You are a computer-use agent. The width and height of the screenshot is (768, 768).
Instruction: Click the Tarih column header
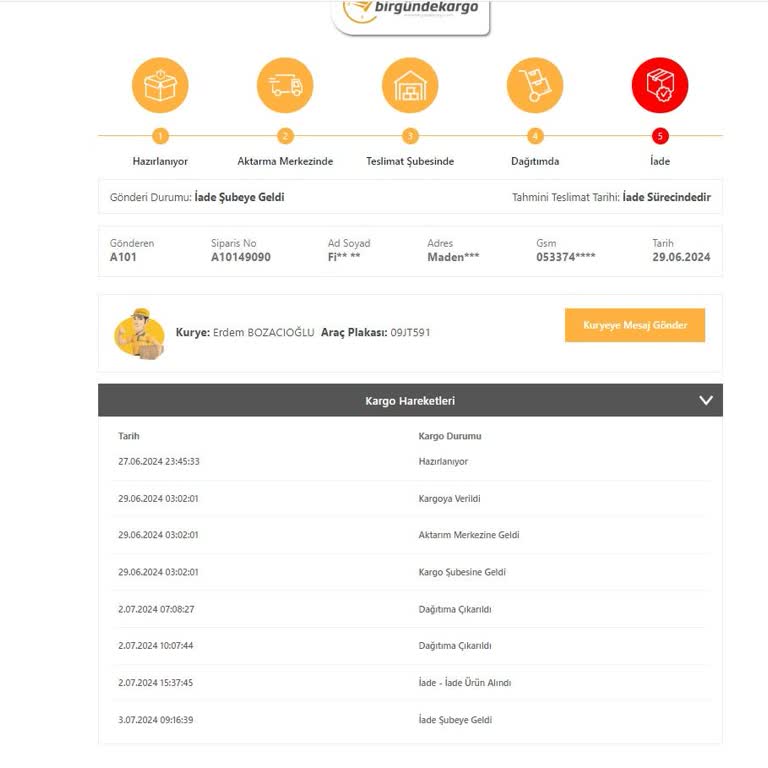(x=129, y=436)
